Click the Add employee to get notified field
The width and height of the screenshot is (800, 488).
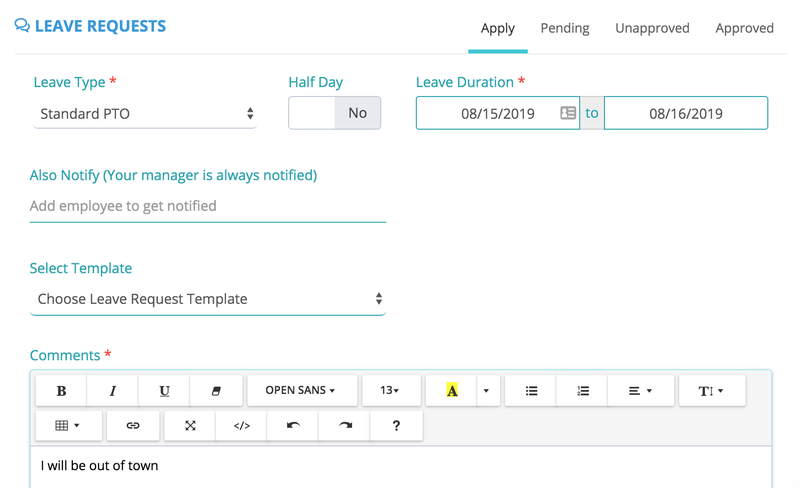(208, 206)
